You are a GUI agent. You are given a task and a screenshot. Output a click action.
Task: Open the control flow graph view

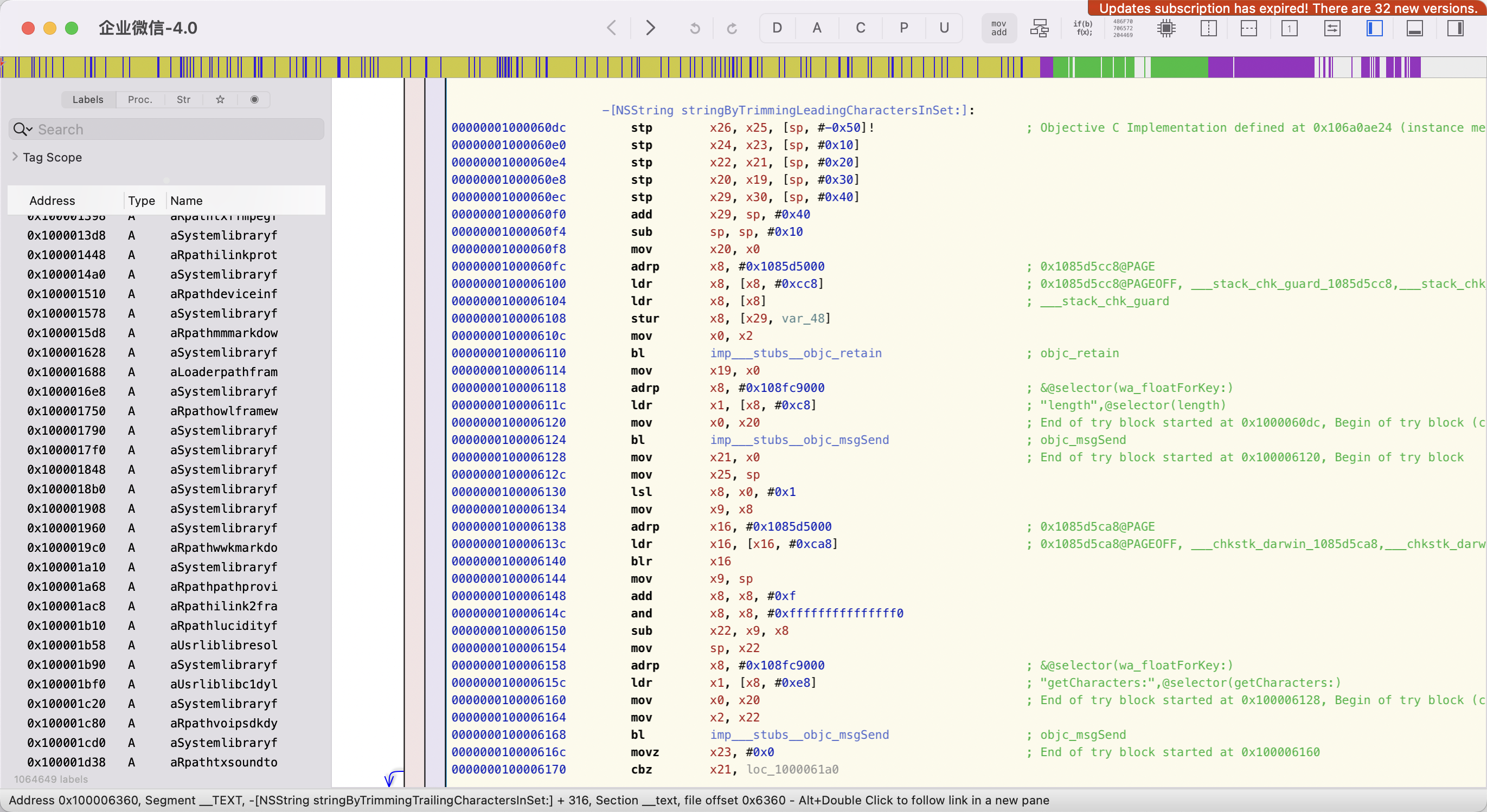1040,28
